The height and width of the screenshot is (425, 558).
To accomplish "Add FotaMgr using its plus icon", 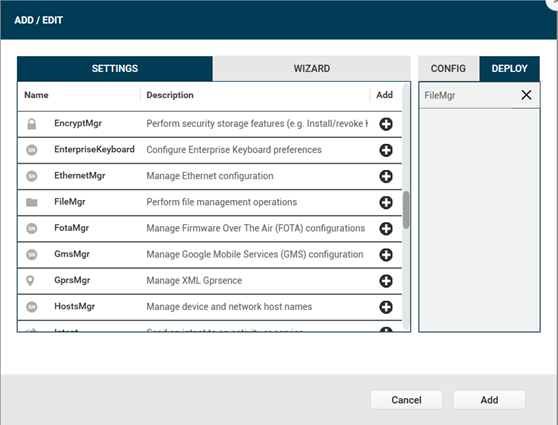I will click(x=386, y=229).
